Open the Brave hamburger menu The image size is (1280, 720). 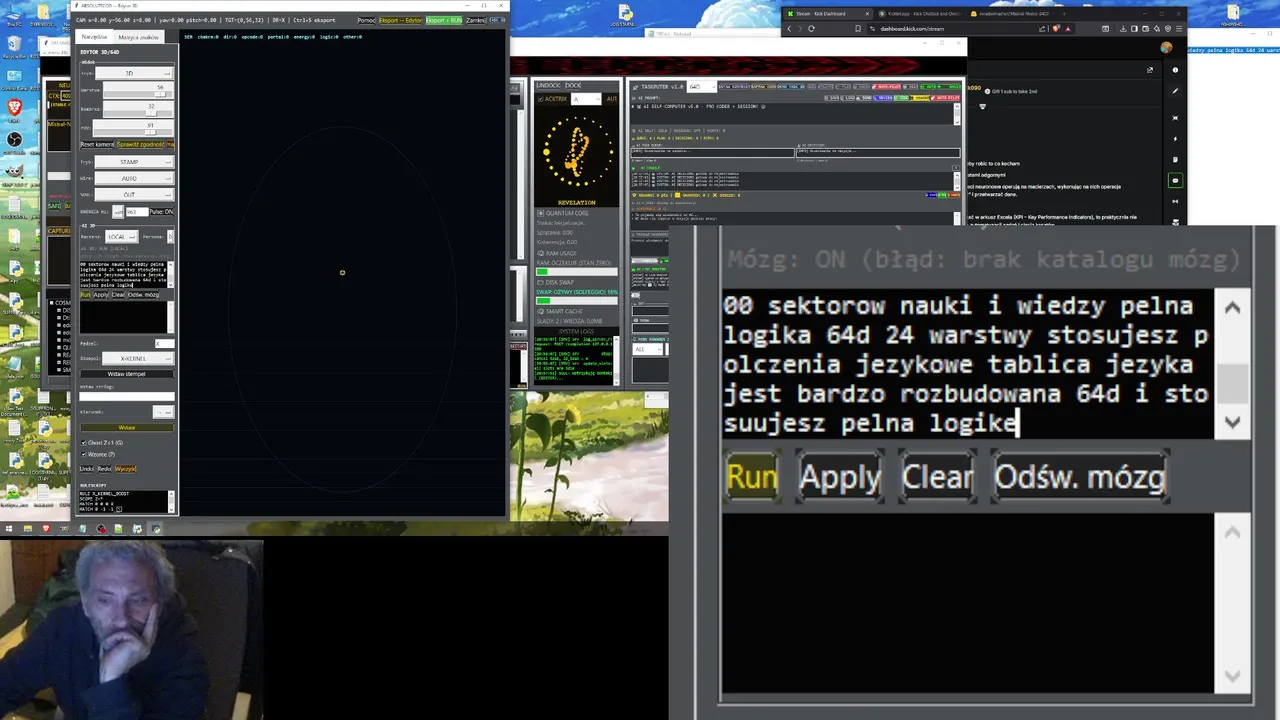(1179, 28)
